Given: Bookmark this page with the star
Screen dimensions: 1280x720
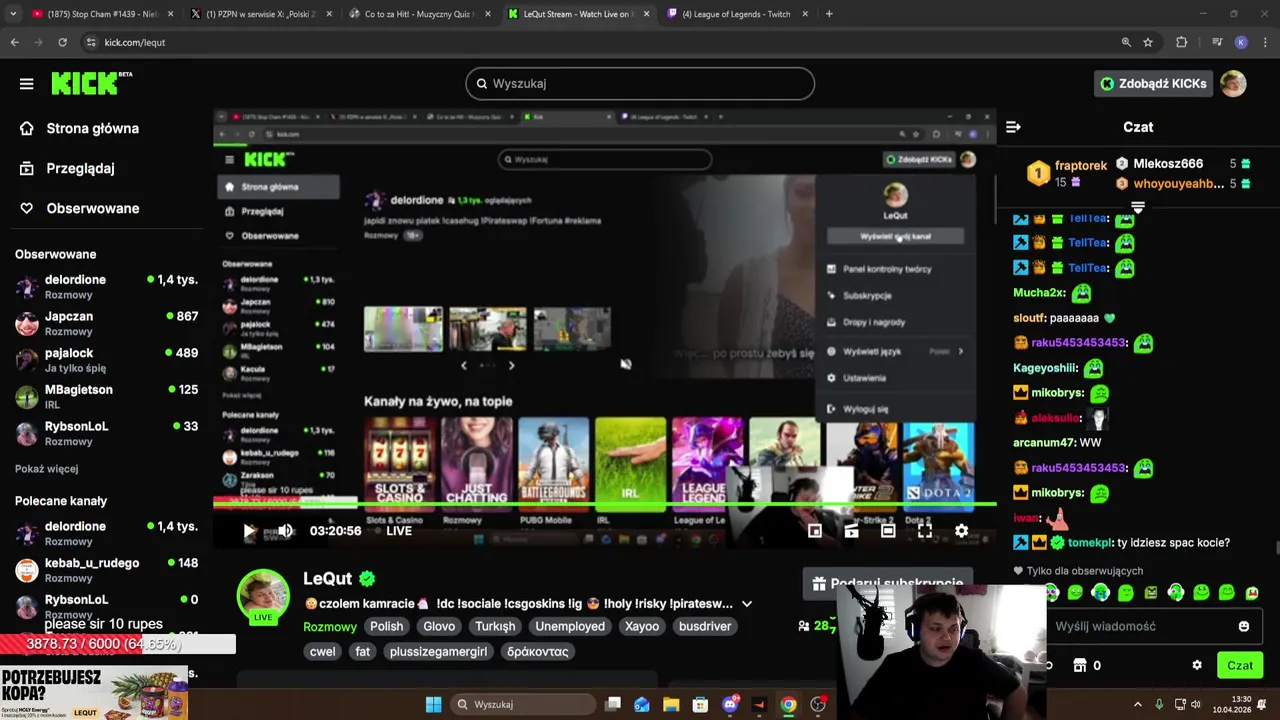Looking at the screenshot, I should 1148,42.
